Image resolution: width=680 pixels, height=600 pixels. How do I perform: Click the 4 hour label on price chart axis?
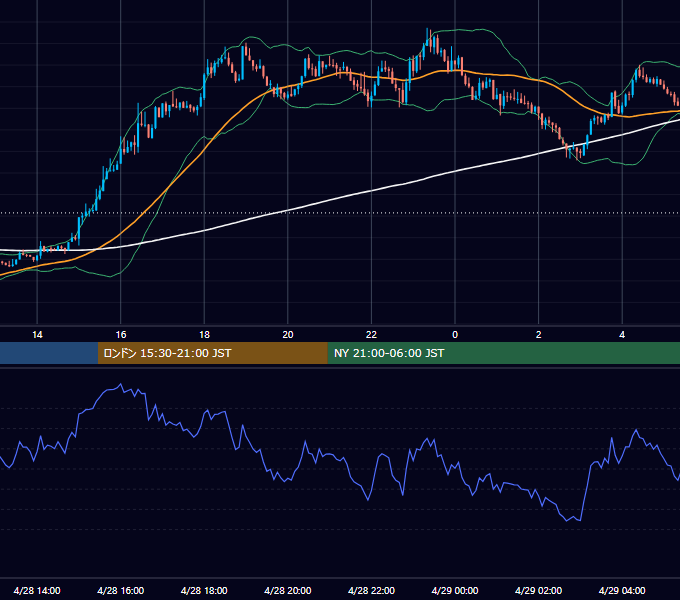click(x=622, y=335)
